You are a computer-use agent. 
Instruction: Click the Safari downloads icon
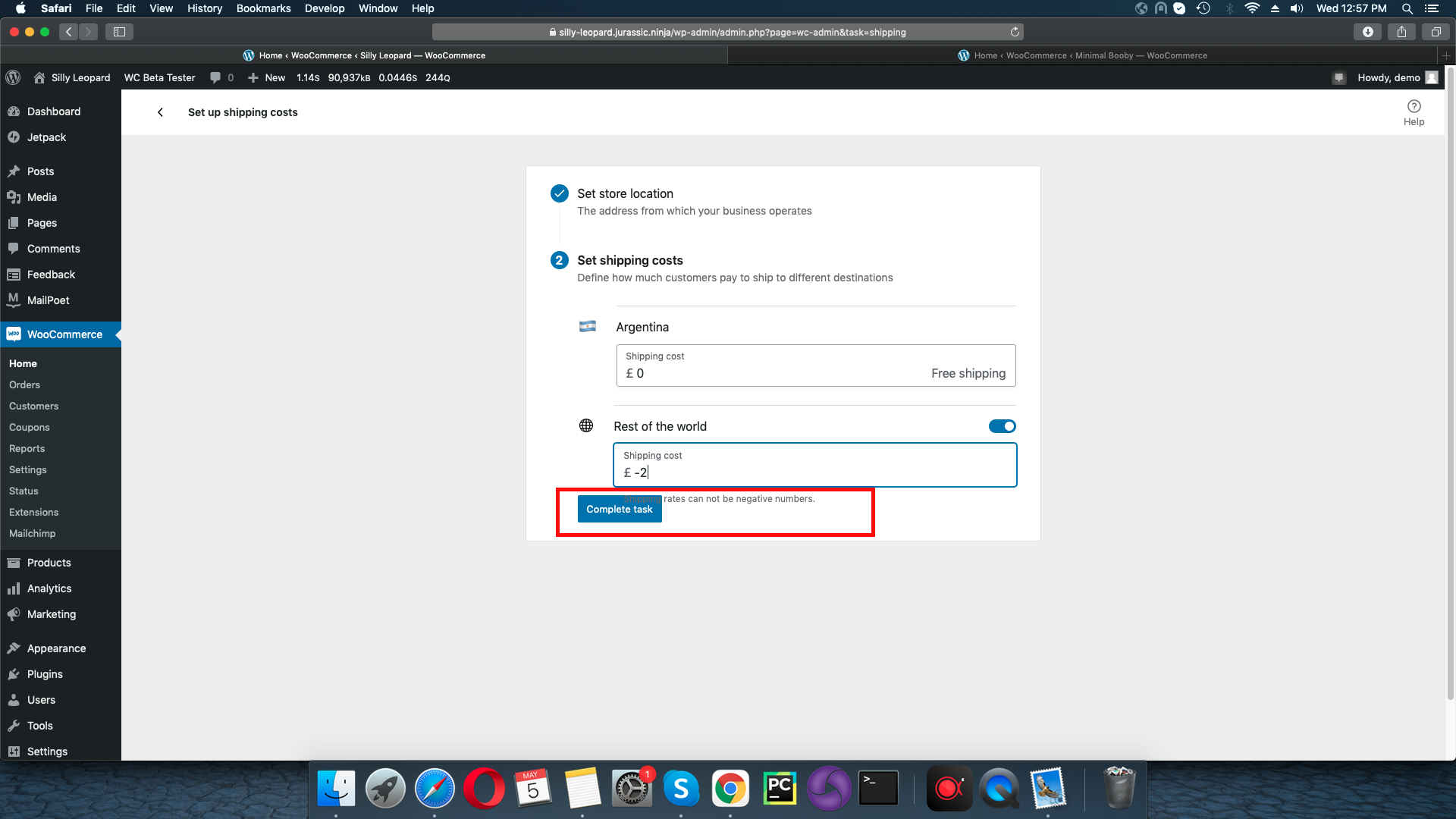pyautogui.click(x=1367, y=32)
